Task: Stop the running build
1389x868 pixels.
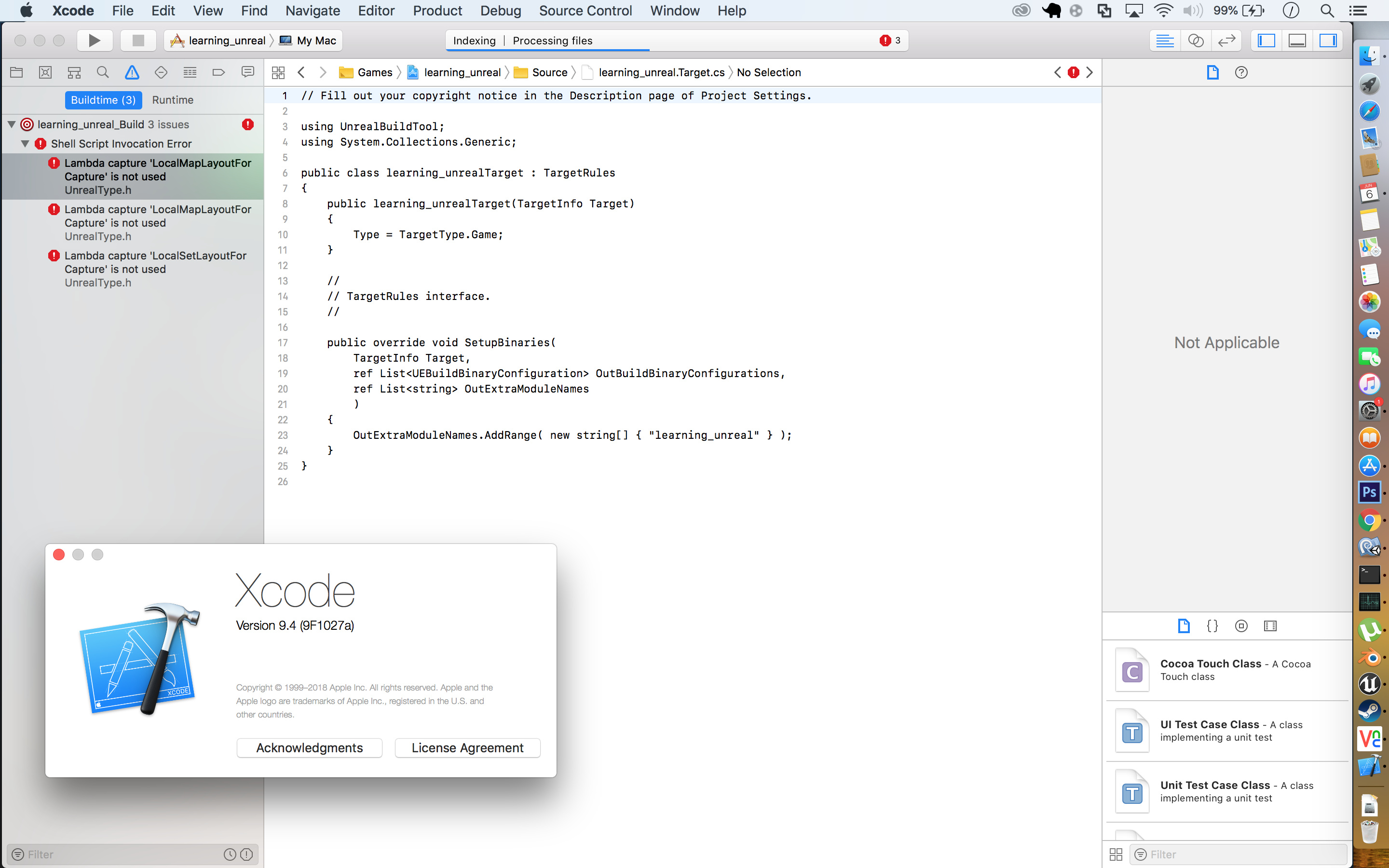Action: (x=138, y=40)
